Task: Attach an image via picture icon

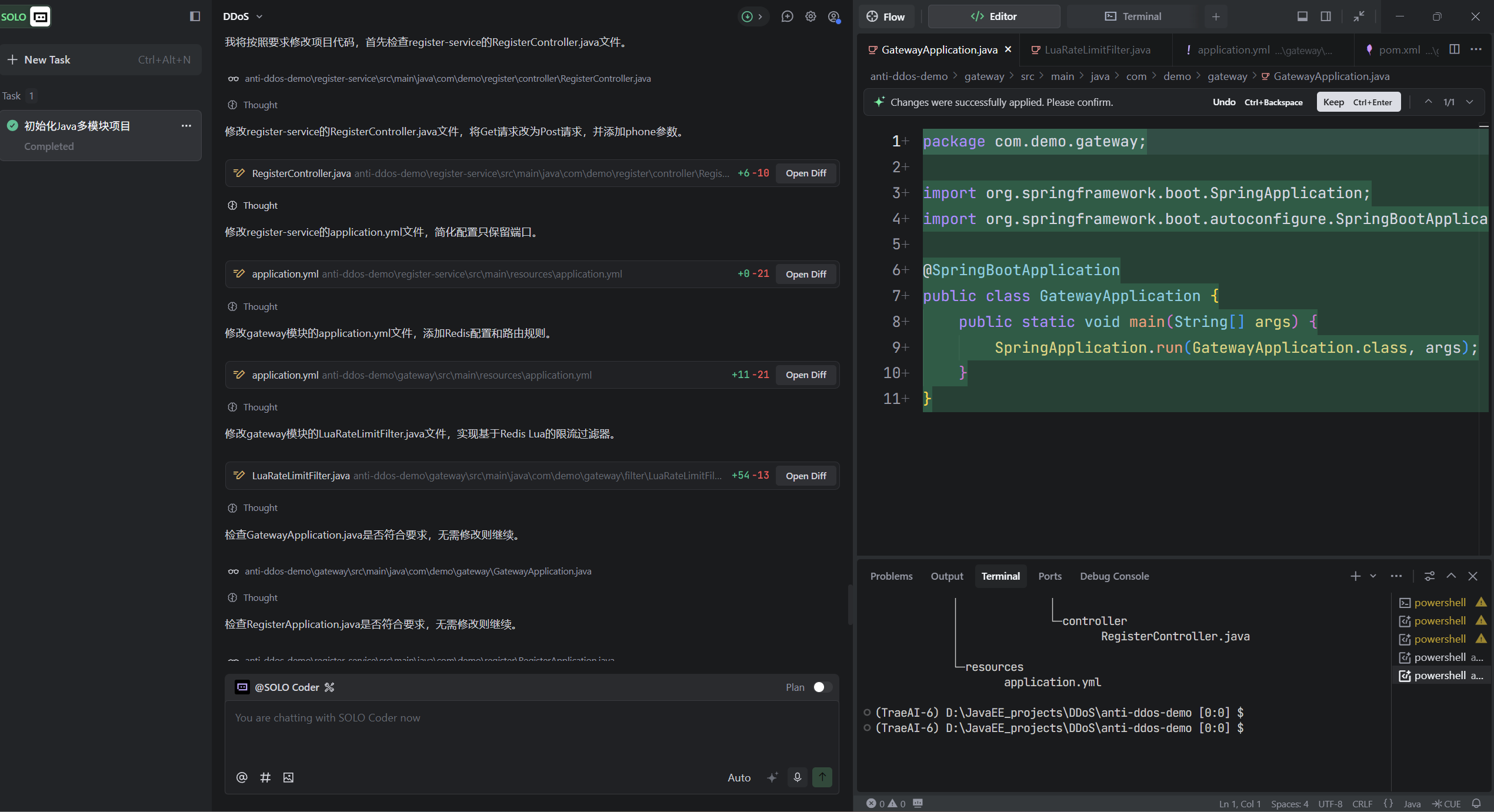Action: pyautogui.click(x=288, y=777)
